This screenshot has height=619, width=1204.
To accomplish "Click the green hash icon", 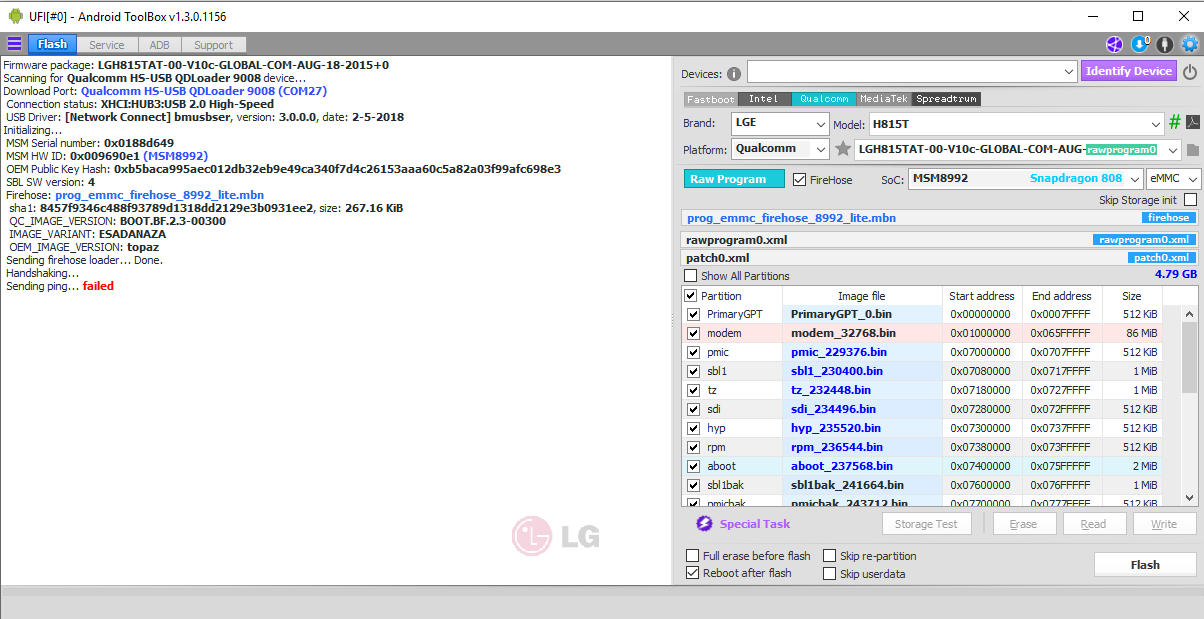I will tap(1175, 123).
